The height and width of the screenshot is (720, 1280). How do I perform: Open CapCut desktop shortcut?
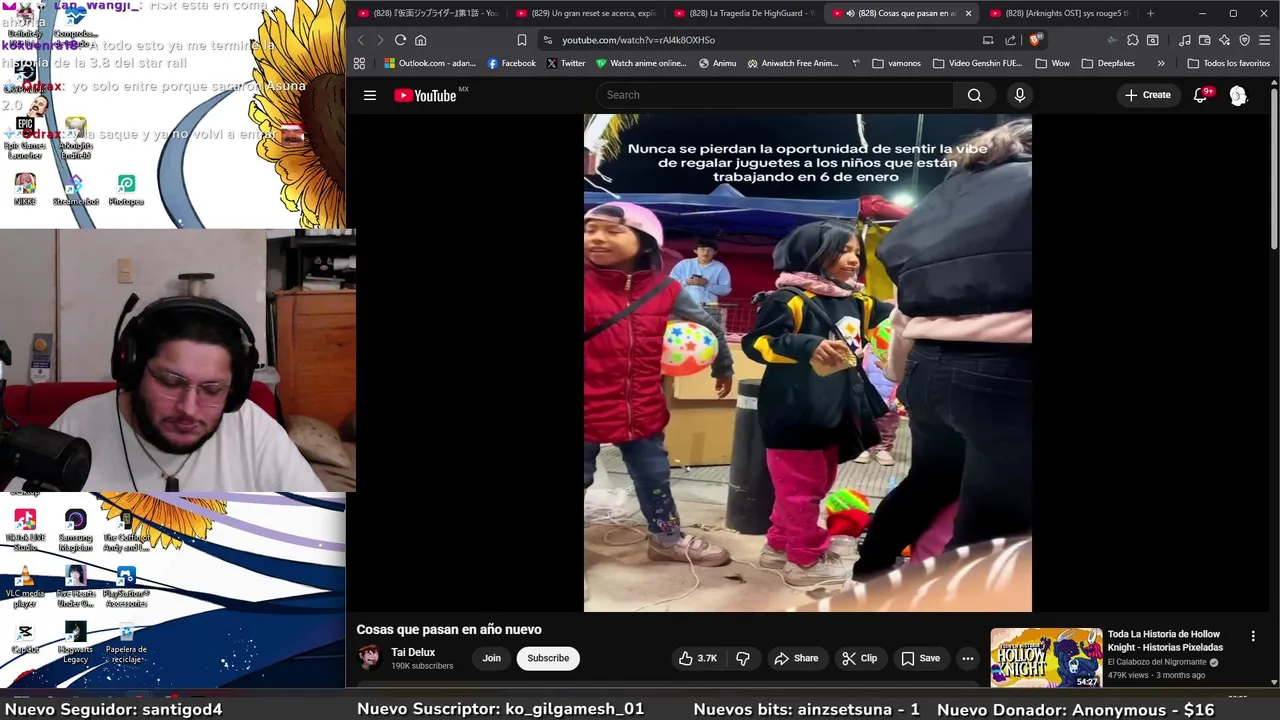pyautogui.click(x=25, y=638)
